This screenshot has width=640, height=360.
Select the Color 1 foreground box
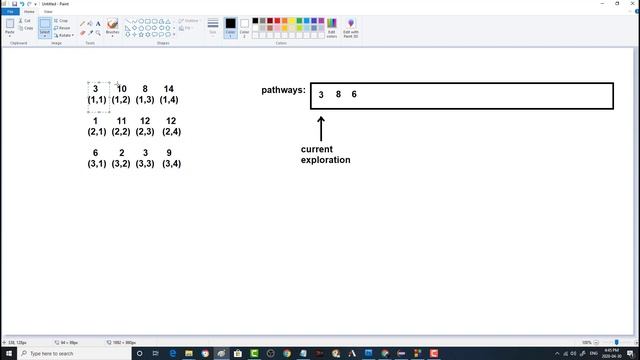pyautogui.click(x=231, y=28)
